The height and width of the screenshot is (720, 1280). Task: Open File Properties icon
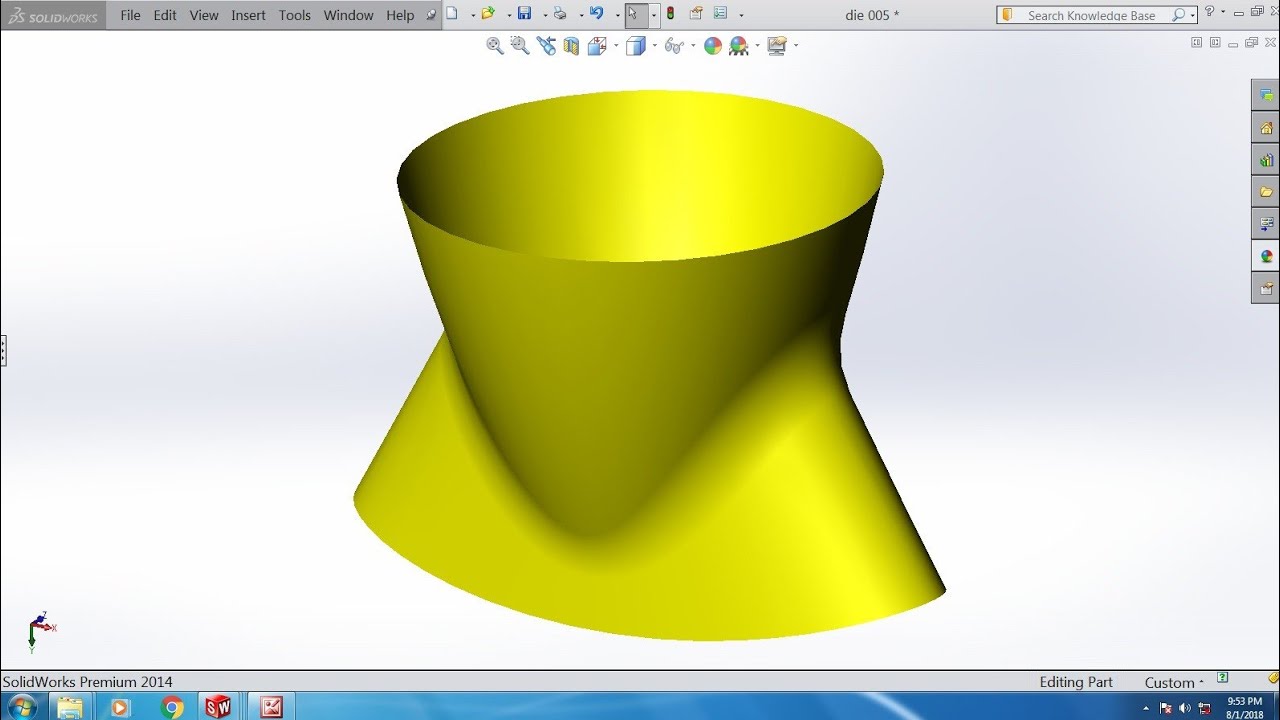(x=696, y=14)
